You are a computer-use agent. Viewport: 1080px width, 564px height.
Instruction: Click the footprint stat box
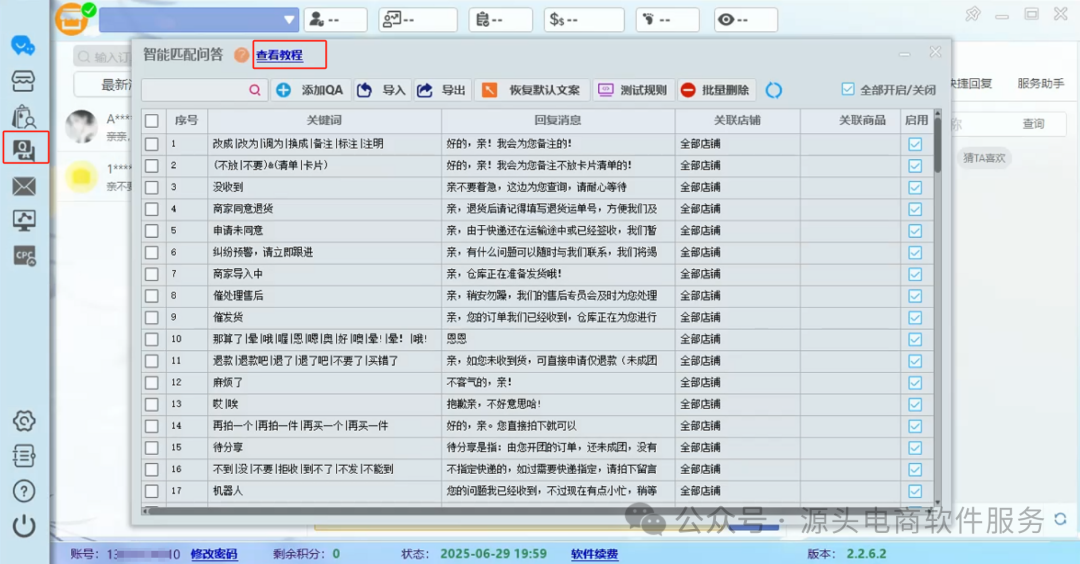pyautogui.click(x=667, y=20)
